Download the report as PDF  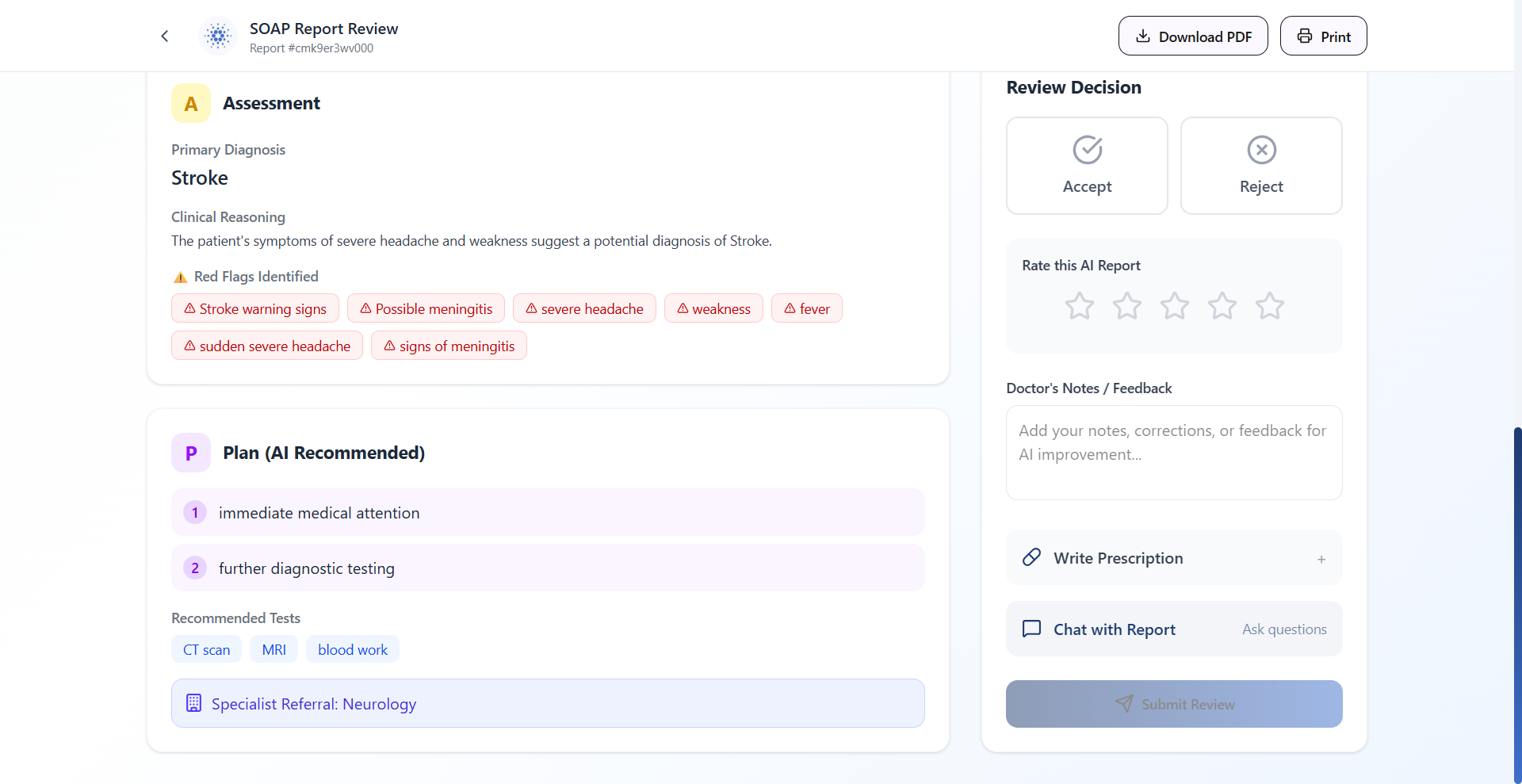click(1193, 36)
